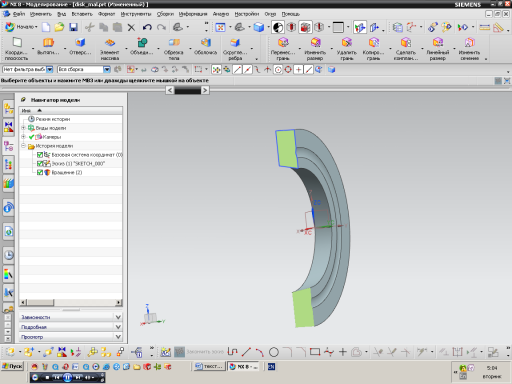Open the Tools menu

(x=136, y=14)
